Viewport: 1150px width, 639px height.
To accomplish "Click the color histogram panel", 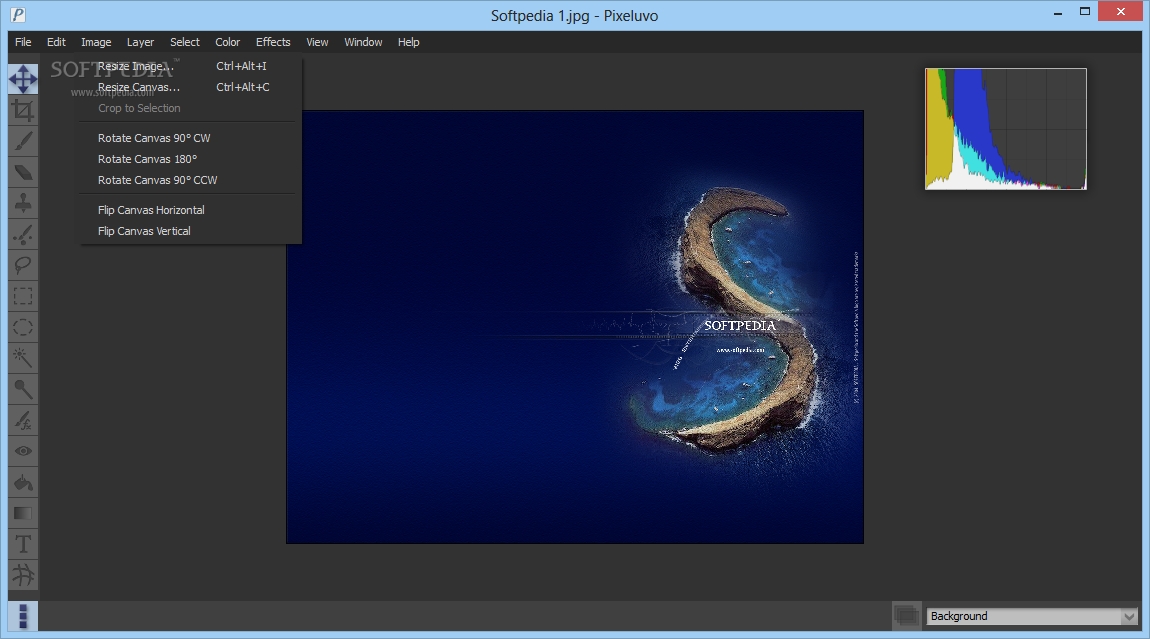I will [1006, 129].
